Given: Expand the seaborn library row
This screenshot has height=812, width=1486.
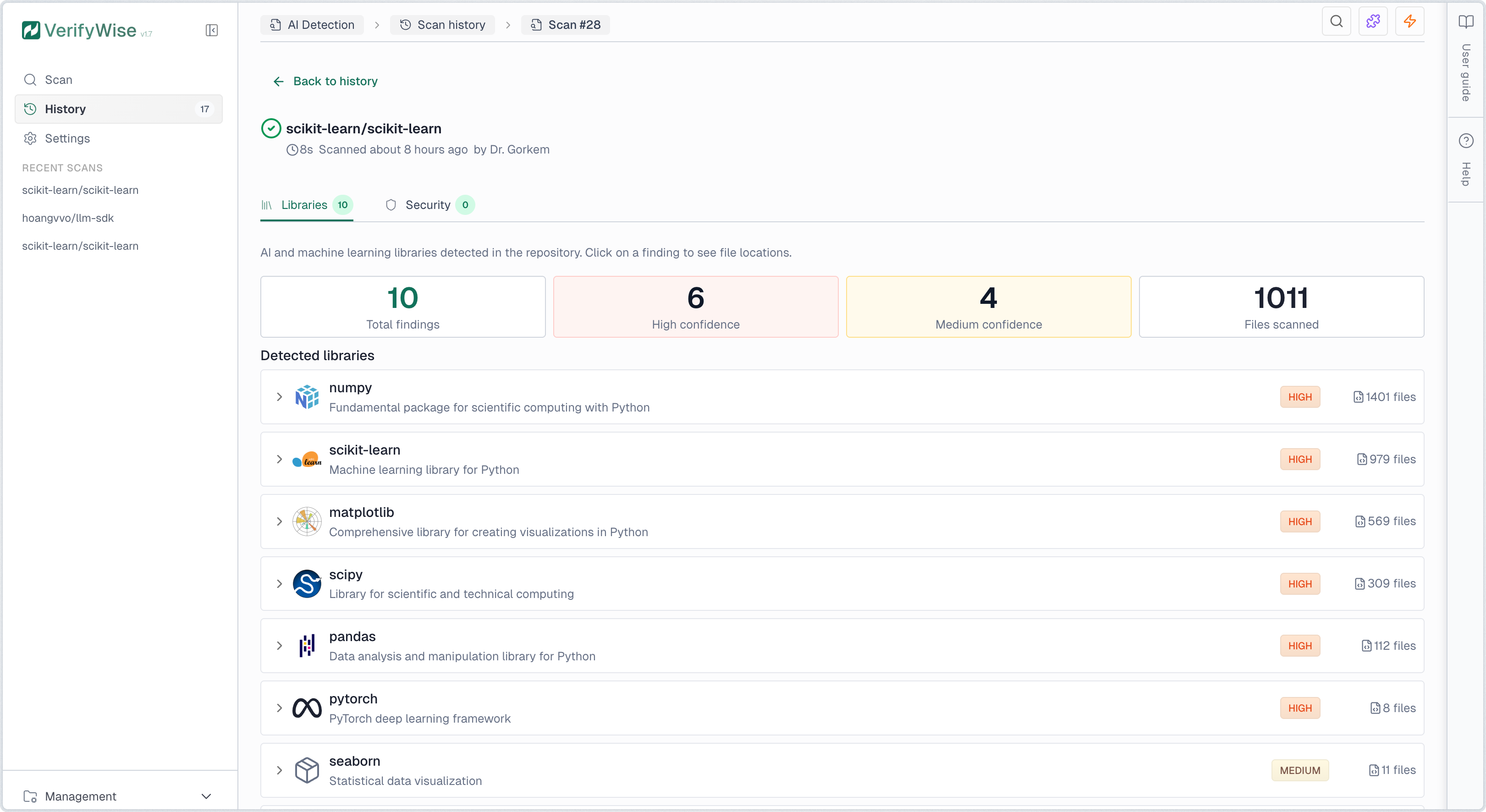Looking at the screenshot, I should 279,770.
